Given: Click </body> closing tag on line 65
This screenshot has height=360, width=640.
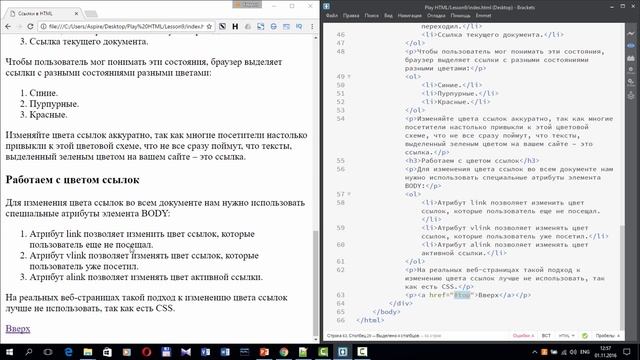Looking at the screenshot, I should pos(386,312).
